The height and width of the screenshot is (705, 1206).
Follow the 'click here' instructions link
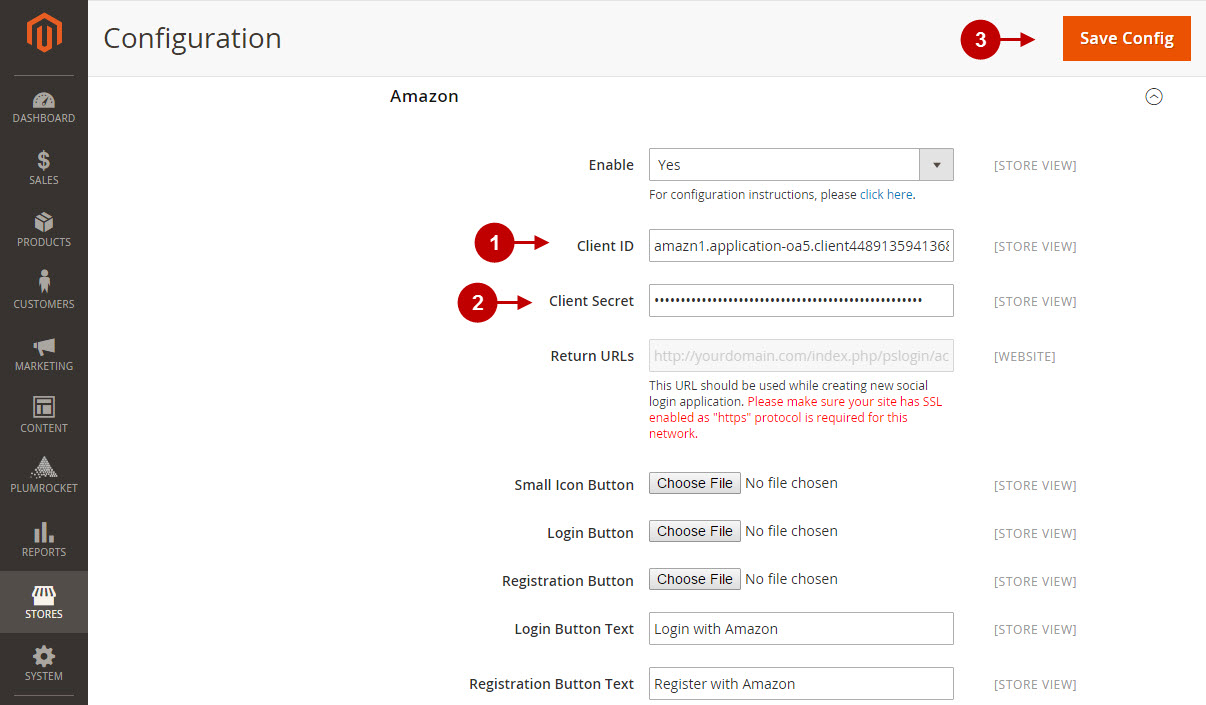886,195
